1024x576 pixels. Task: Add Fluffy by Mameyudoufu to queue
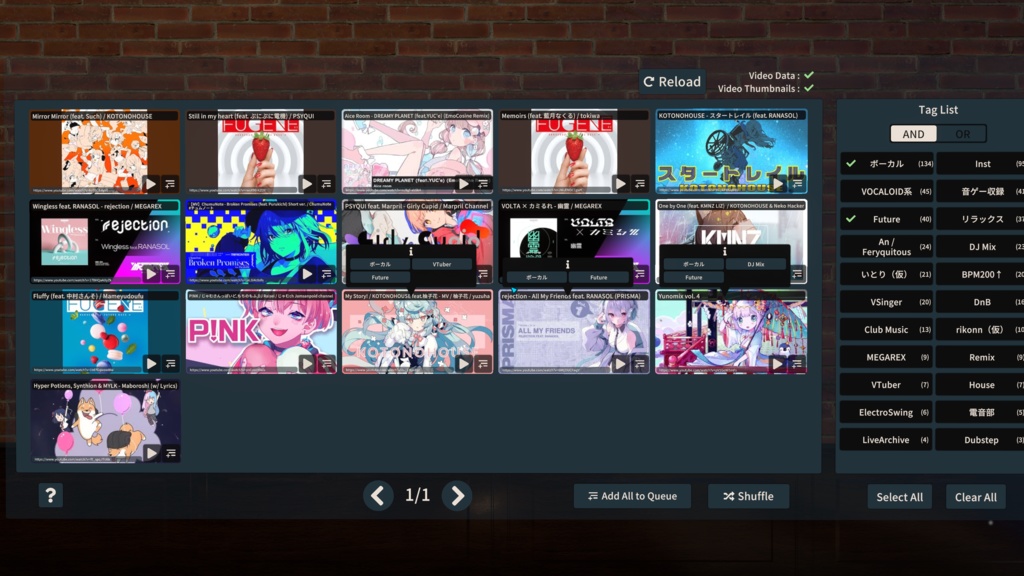[170, 364]
